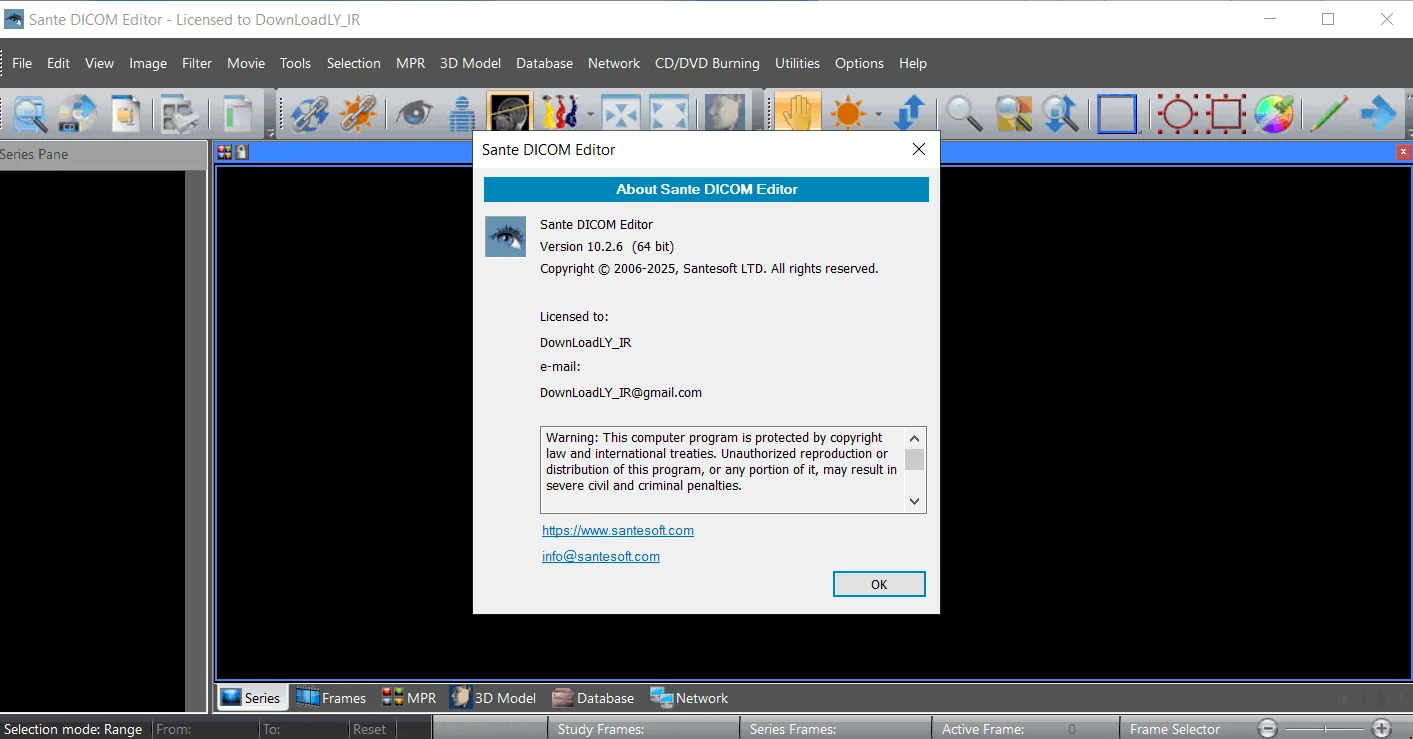Open the Filter menu
1413x739 pixels.
pyautogui.click(x=197, y=63)
